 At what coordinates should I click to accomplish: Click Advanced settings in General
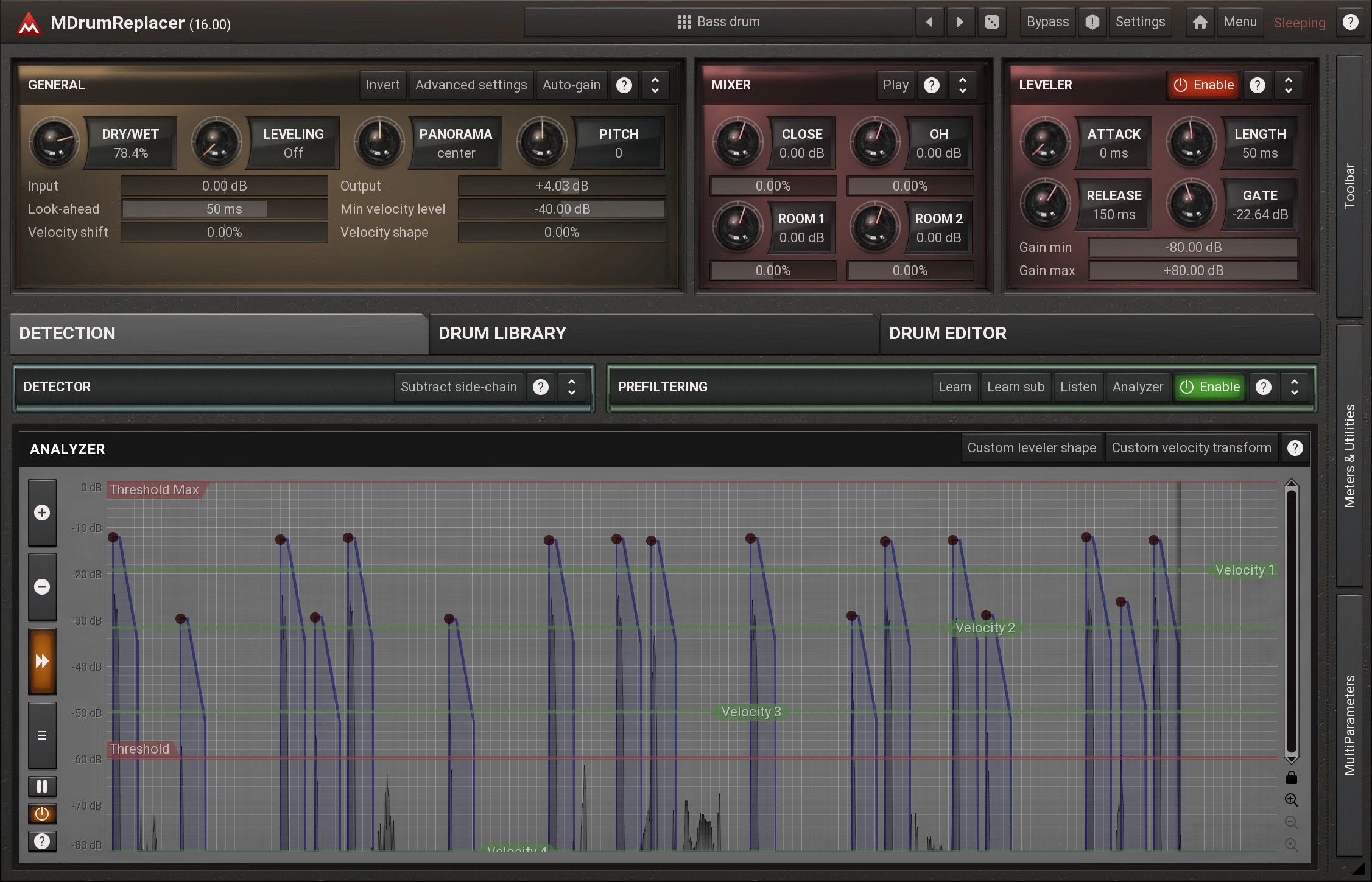click(471, 85)
